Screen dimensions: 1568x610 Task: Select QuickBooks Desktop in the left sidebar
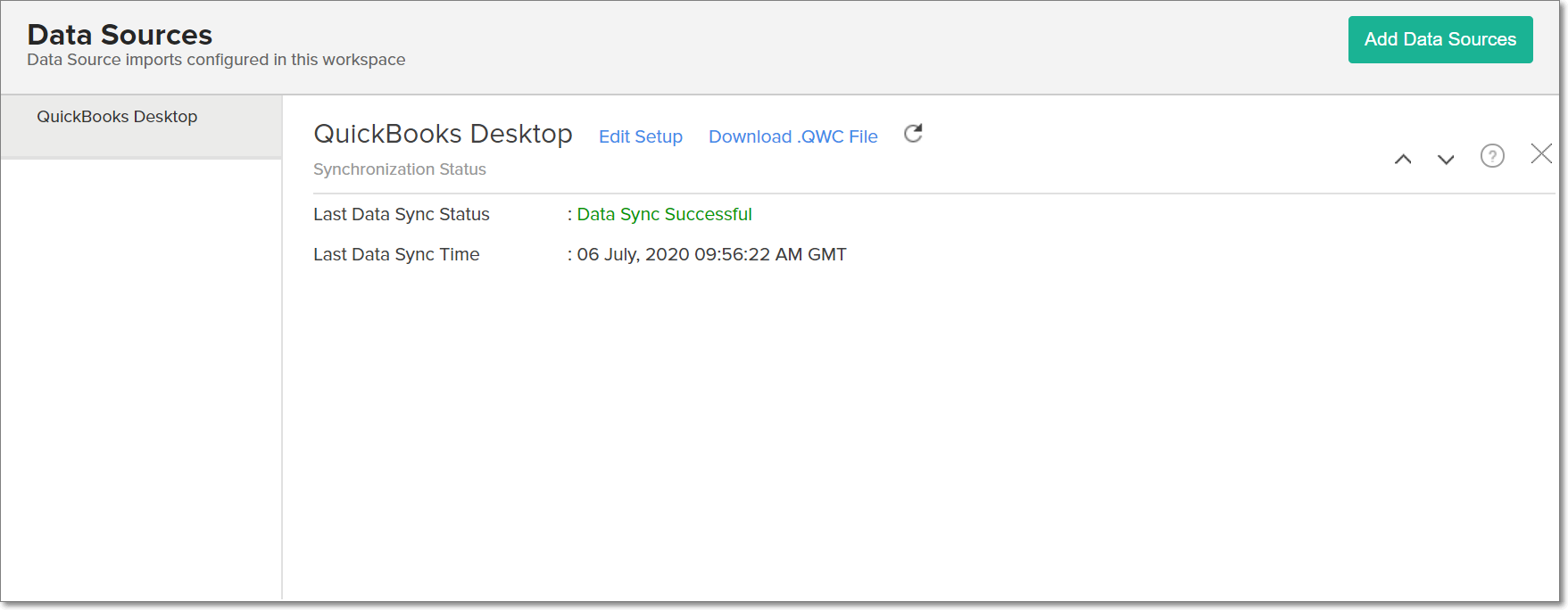pos(117,117)
